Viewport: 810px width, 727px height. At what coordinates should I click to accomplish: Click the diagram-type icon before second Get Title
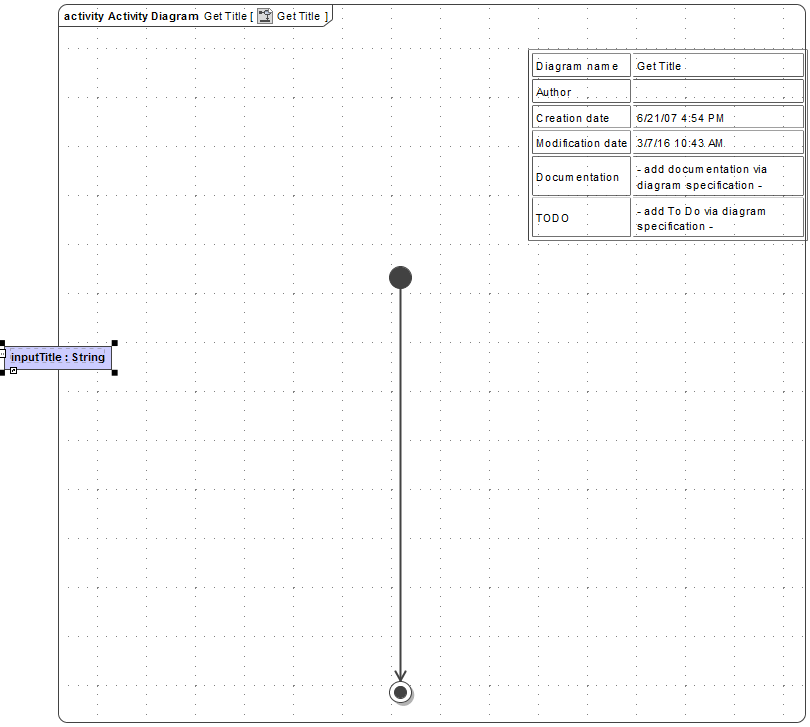pos(264,16)
